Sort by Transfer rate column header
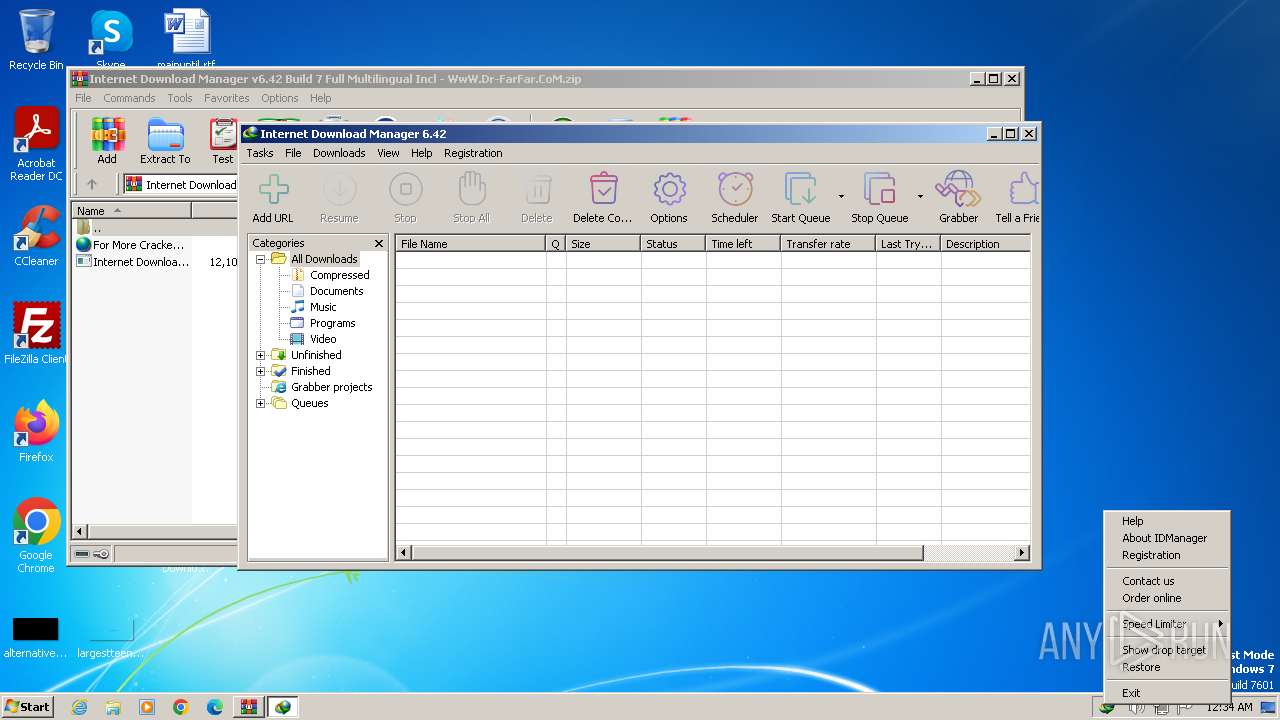Viewport: 1280px width, 720px height. 828,243
